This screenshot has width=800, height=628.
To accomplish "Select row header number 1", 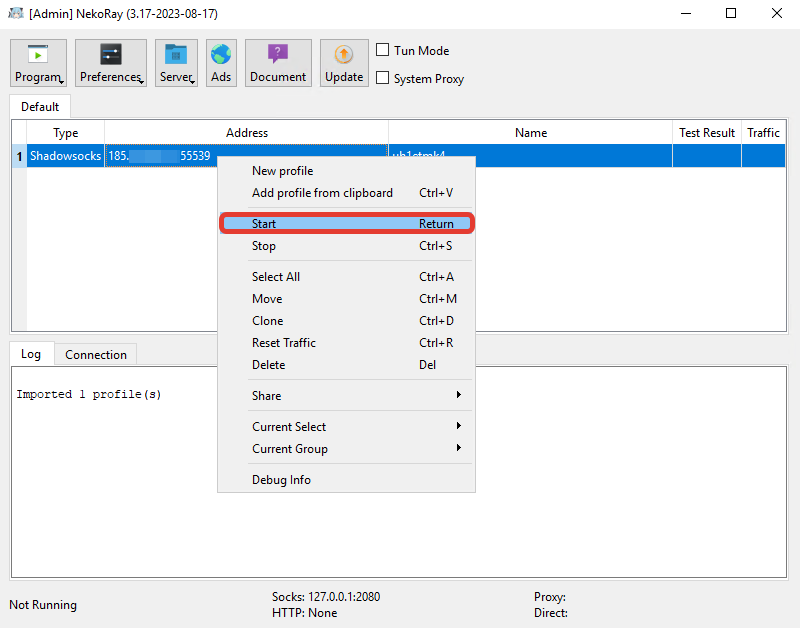I will point(19,156).
